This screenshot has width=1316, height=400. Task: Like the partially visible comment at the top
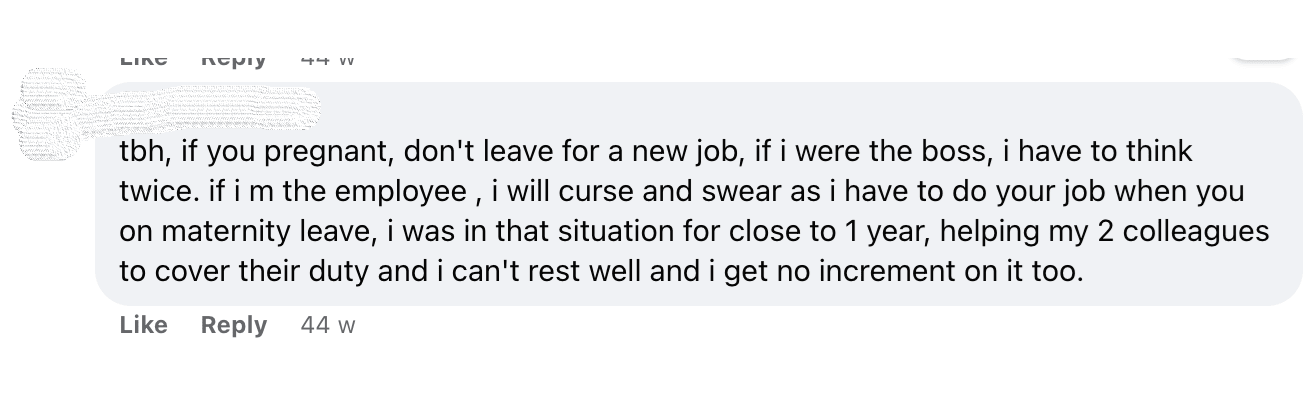(x=143, y=59)
